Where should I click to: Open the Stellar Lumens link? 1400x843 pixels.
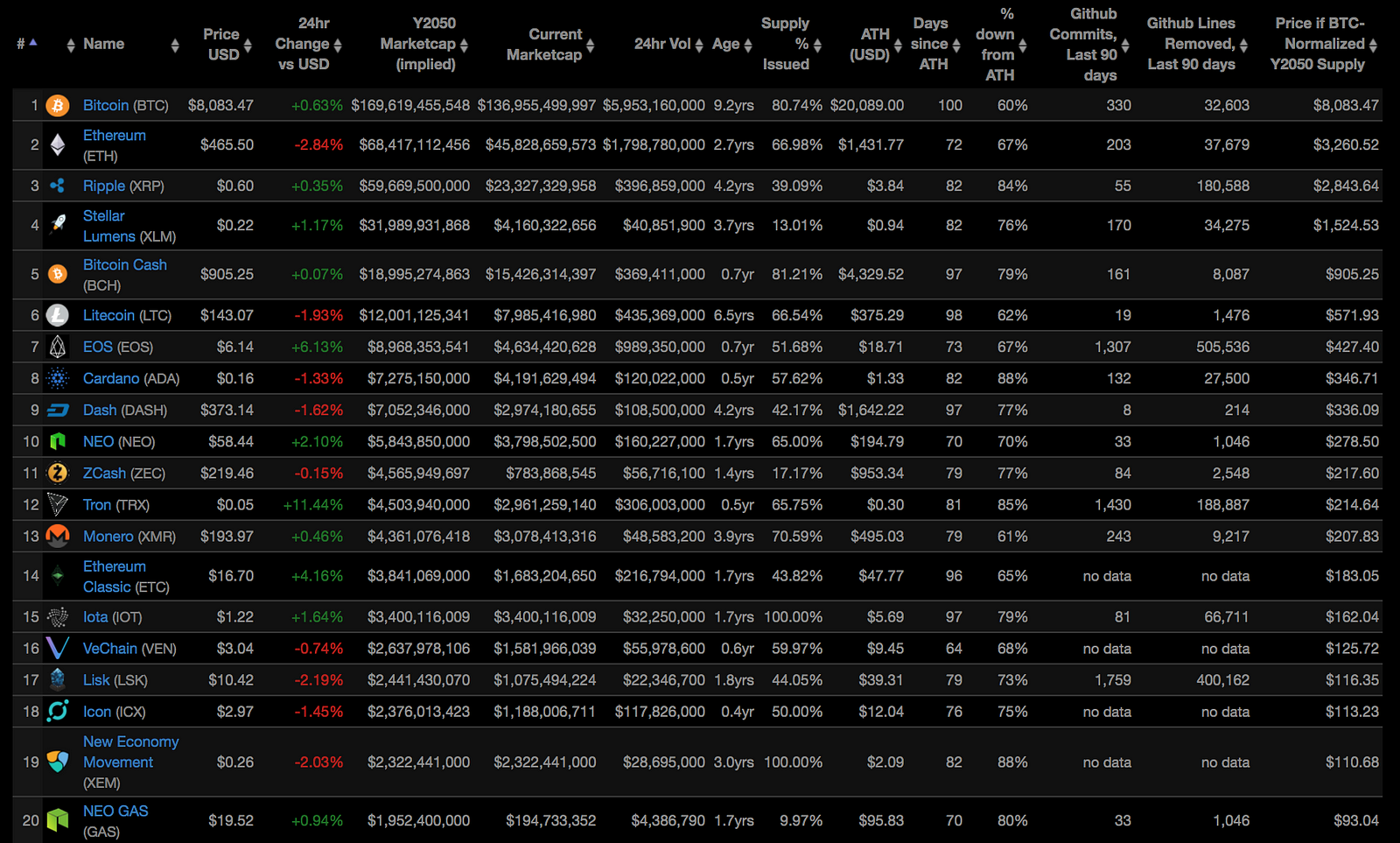(x=109, y=226)
